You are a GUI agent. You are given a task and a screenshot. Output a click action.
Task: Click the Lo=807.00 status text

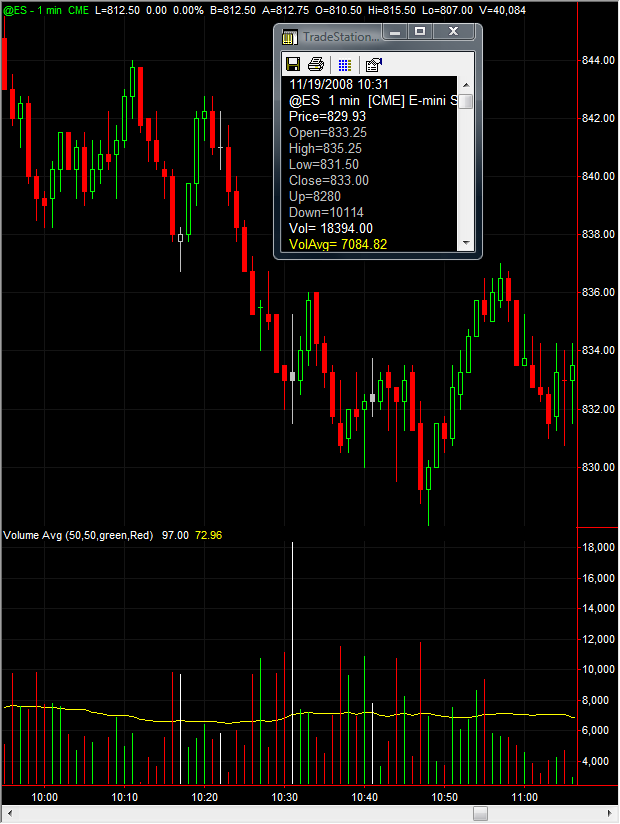click(447, 11)
